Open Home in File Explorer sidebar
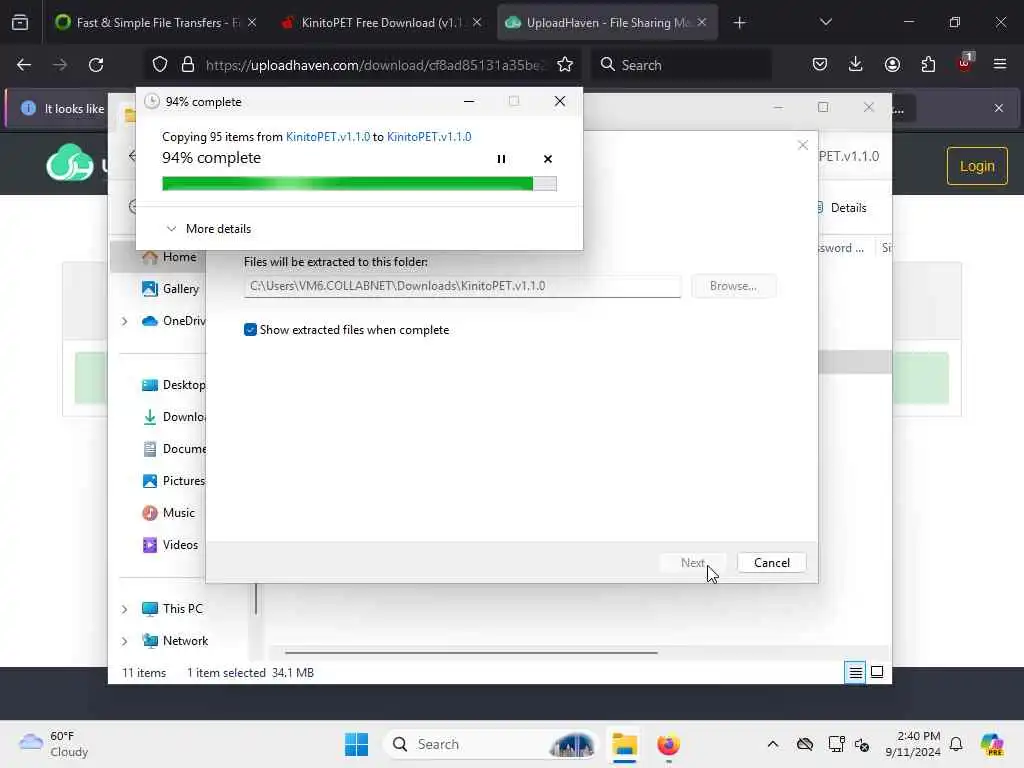Viewport: 1024px width, 768px height. 170,257
